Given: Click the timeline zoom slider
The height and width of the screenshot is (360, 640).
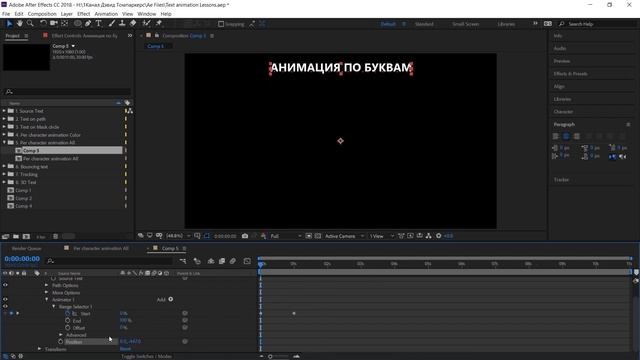Looking at the screenshot, I should 279,356.
